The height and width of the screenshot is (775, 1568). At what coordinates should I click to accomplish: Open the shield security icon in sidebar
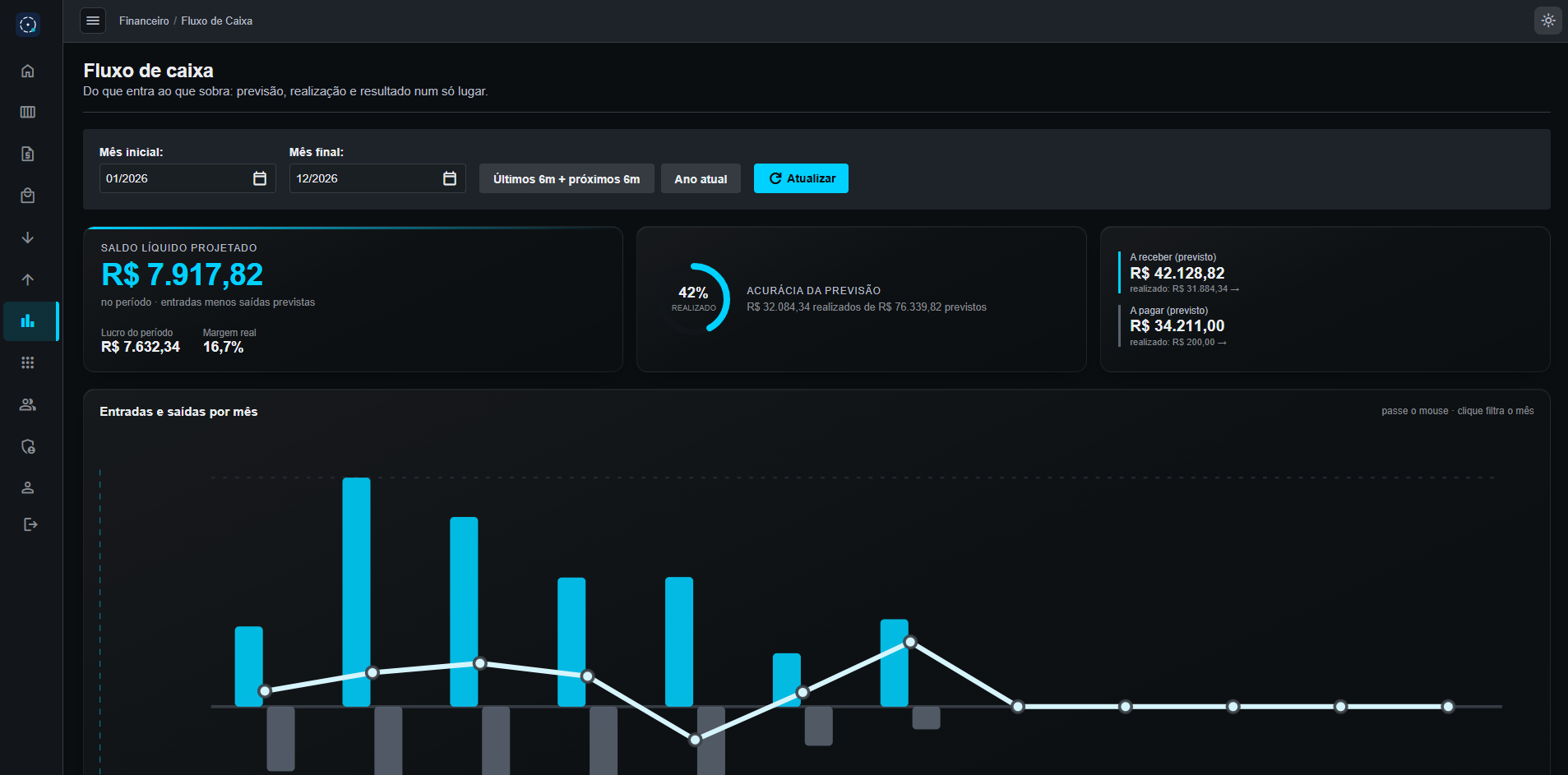pos(28,446)
